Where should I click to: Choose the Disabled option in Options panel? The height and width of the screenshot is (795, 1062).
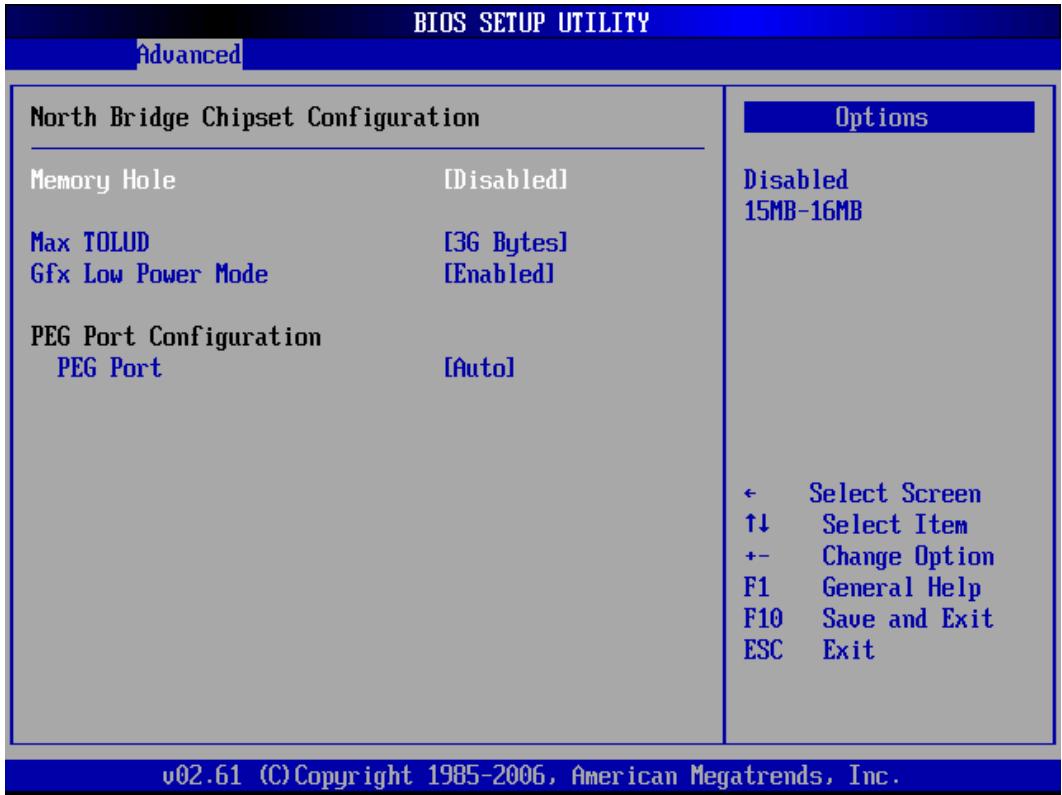pos(796,180)
